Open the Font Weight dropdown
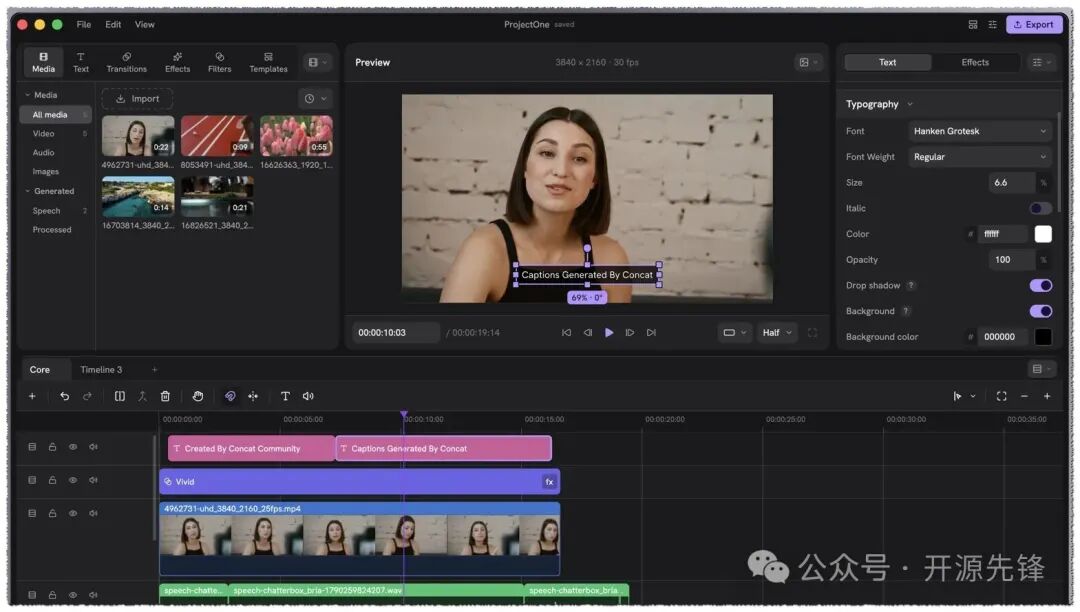Image resolution: width=1080 pixels, height=612 pixels. tap(980, 157)
